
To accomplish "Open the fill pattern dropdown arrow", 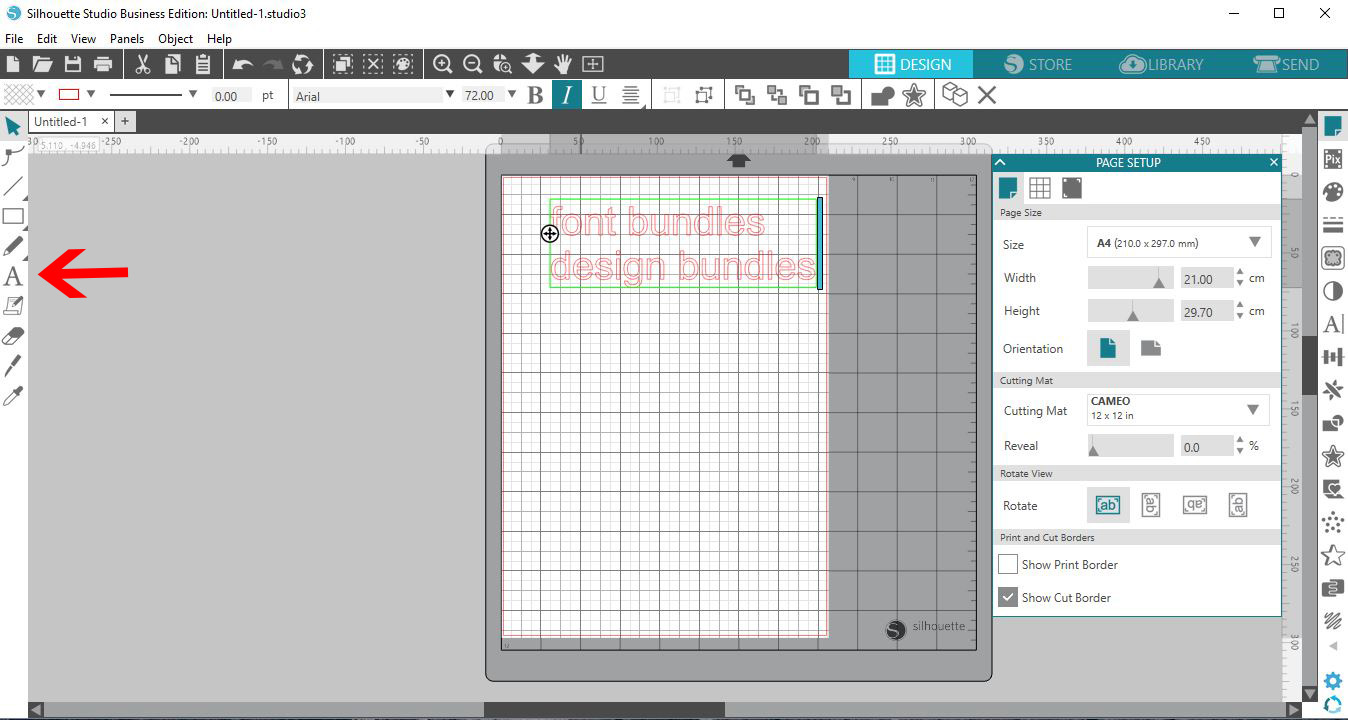I will (41, 94).
